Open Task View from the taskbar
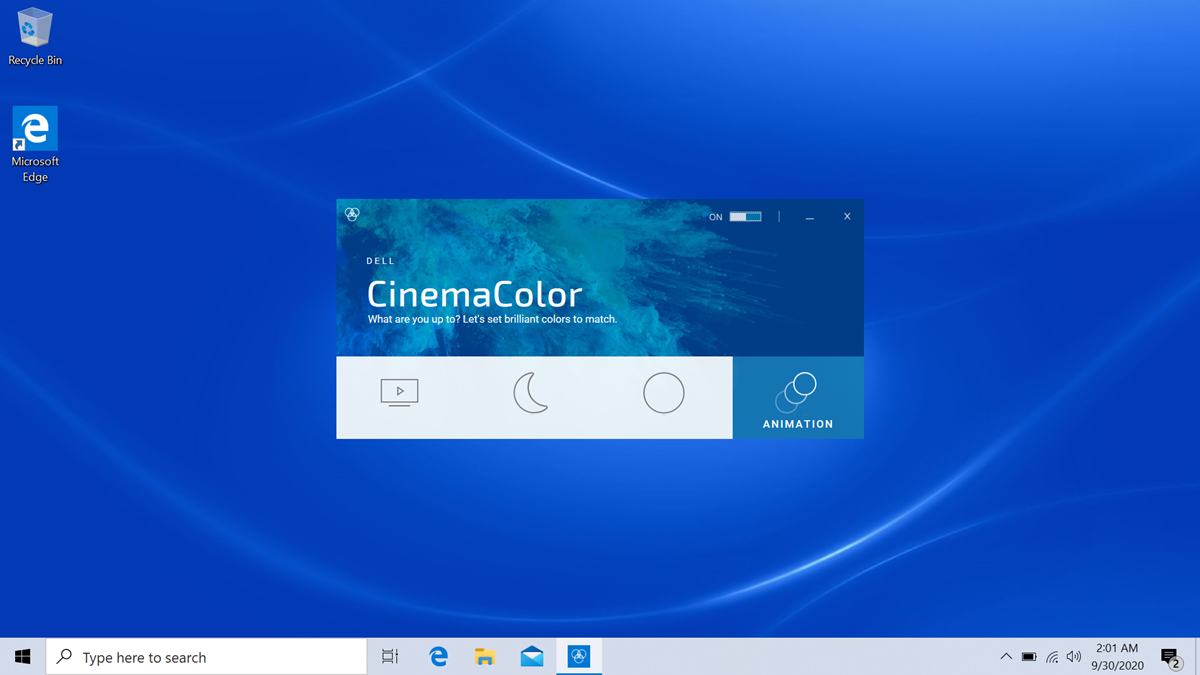The height and width of the screenshot is (675, 1200). click(x=390, y=657)
